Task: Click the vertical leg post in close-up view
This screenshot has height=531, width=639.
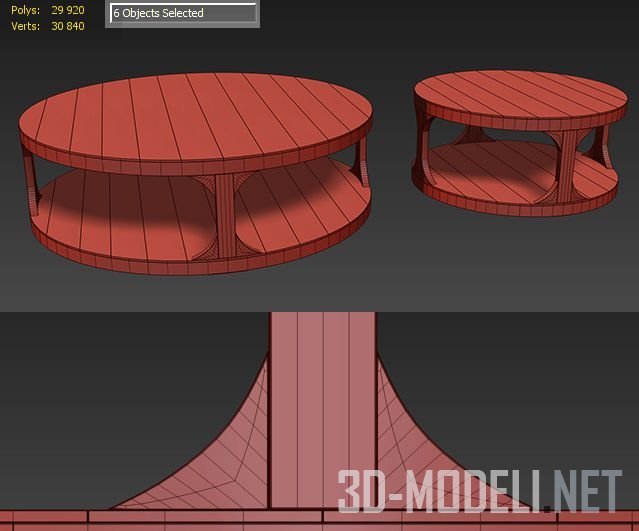Action: [322, 400]
